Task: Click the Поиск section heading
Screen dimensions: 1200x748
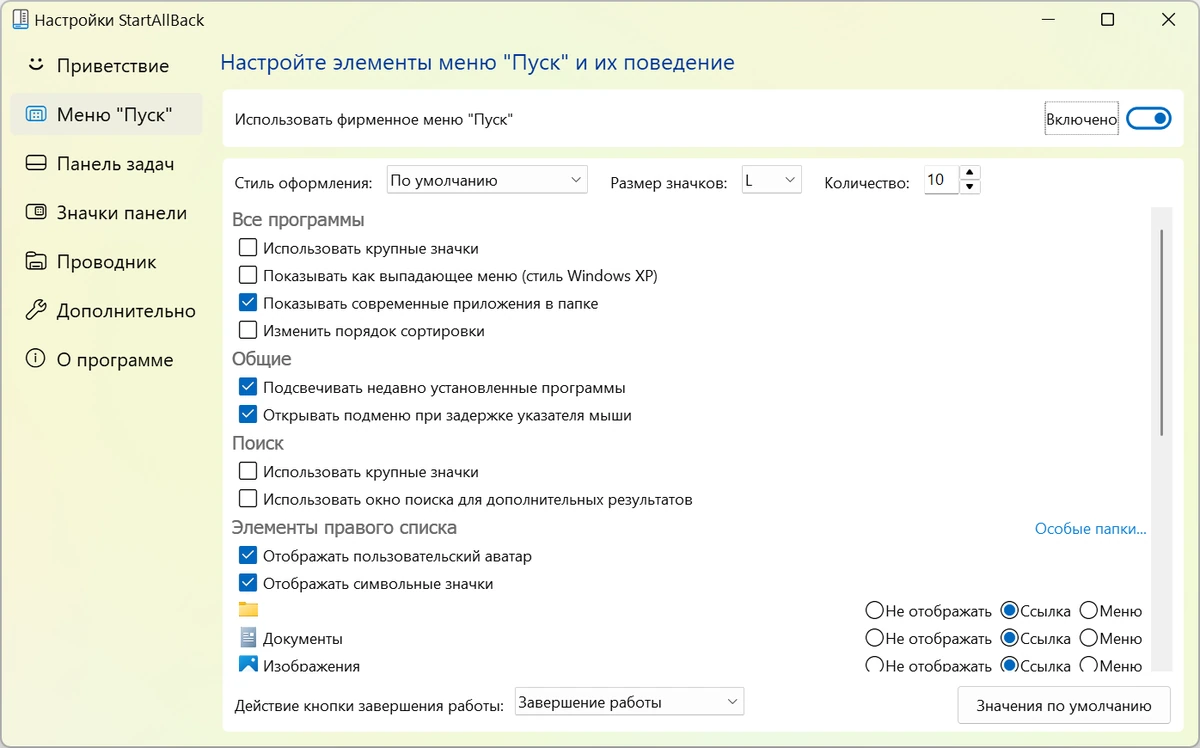Action: click(258, 442)
